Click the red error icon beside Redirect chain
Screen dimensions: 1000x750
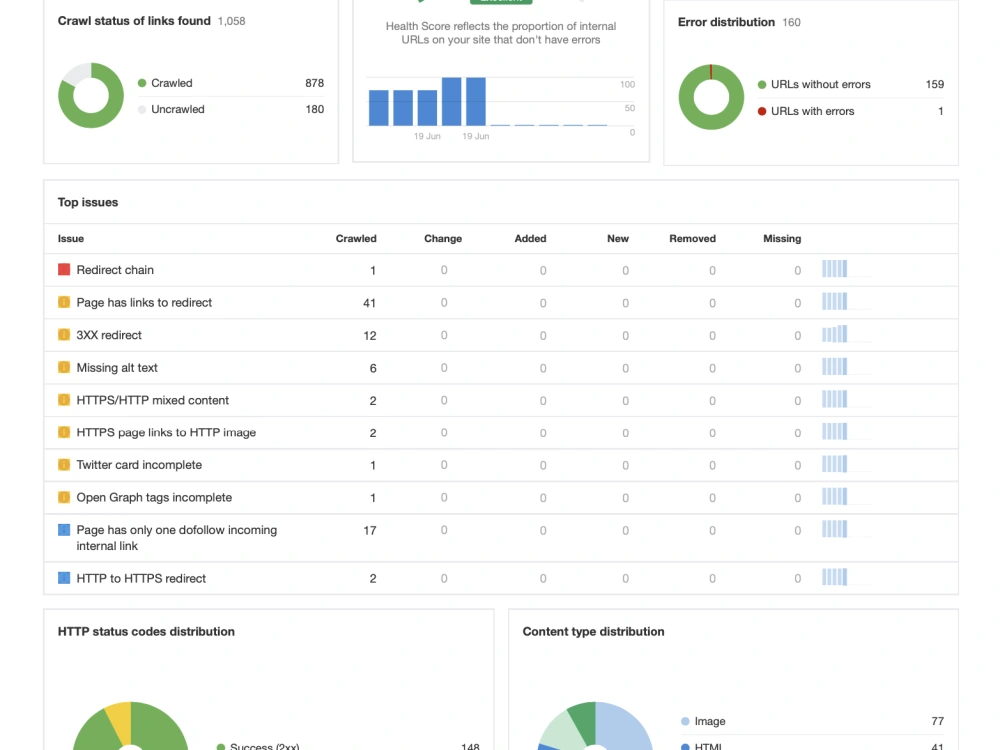coord(64,269)
